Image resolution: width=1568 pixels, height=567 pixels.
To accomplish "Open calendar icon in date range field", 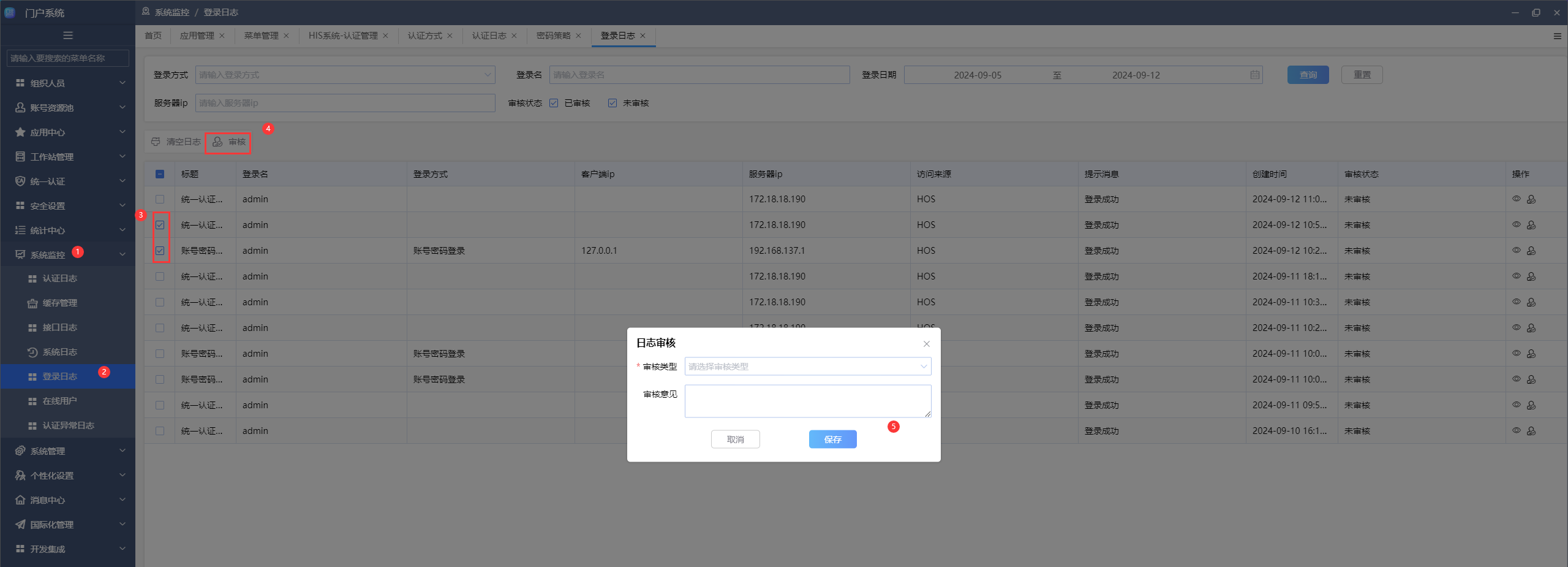I will [1254, 75].
